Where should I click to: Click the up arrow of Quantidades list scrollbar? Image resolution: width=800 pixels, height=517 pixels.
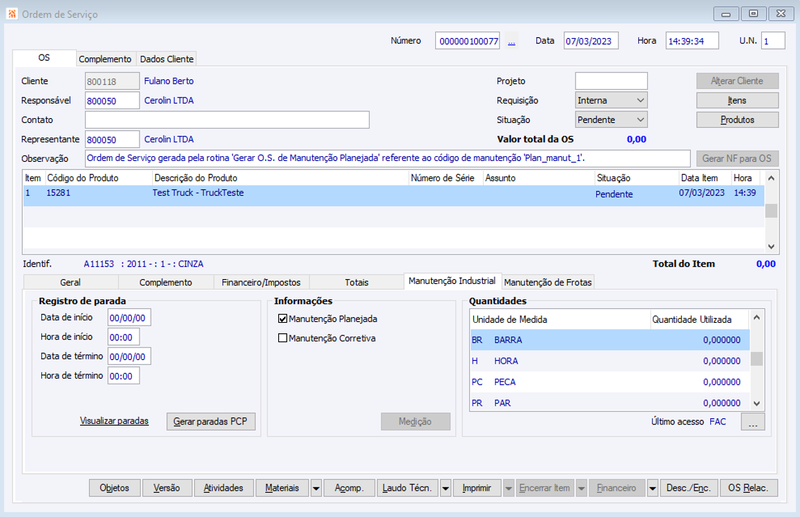(x=757, y=318)
